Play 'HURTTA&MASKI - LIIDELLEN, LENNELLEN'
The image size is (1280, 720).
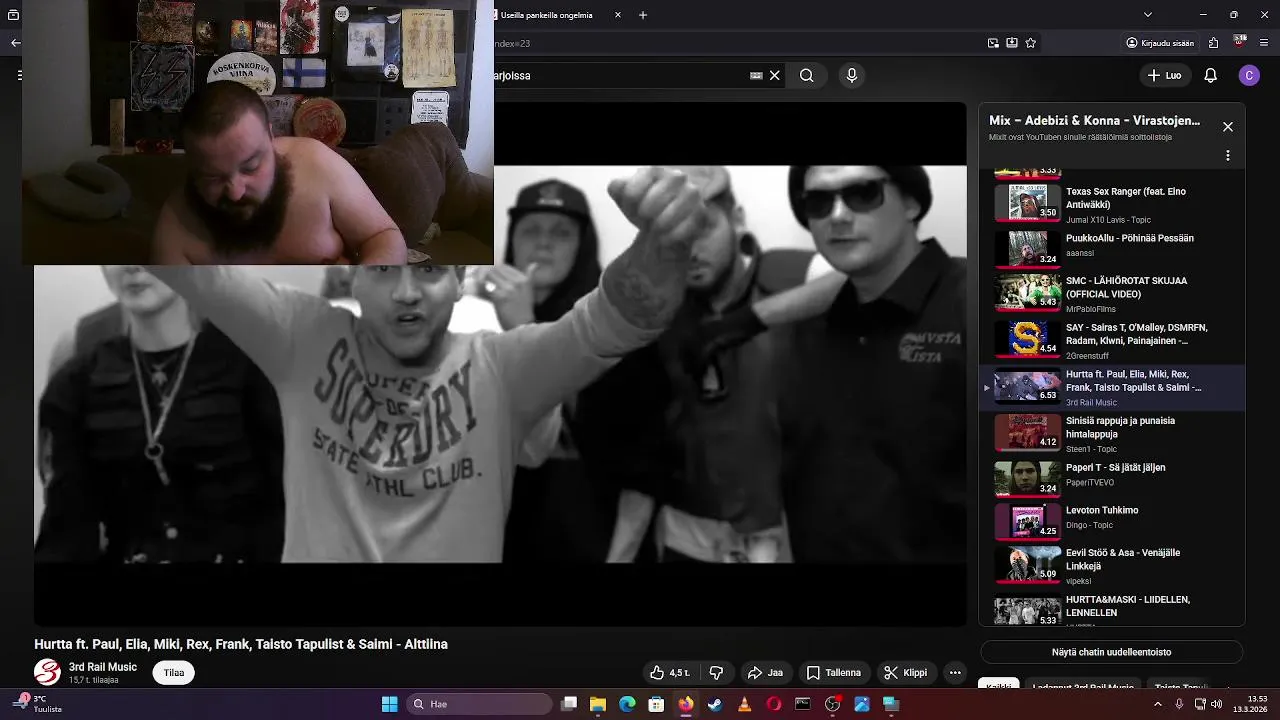[x=1112, y=609]
